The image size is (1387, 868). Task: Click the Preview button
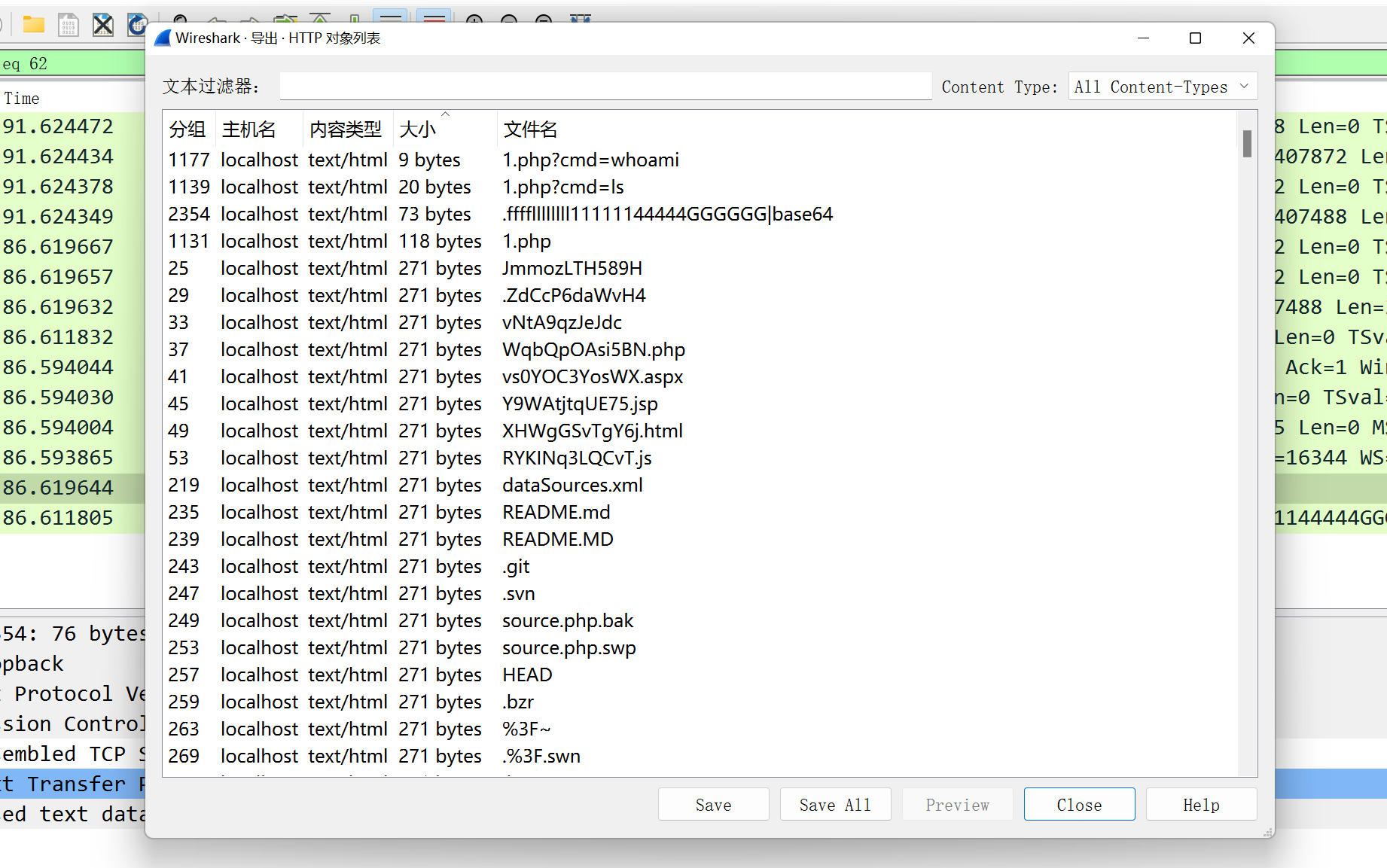click(x=958, y=805)
